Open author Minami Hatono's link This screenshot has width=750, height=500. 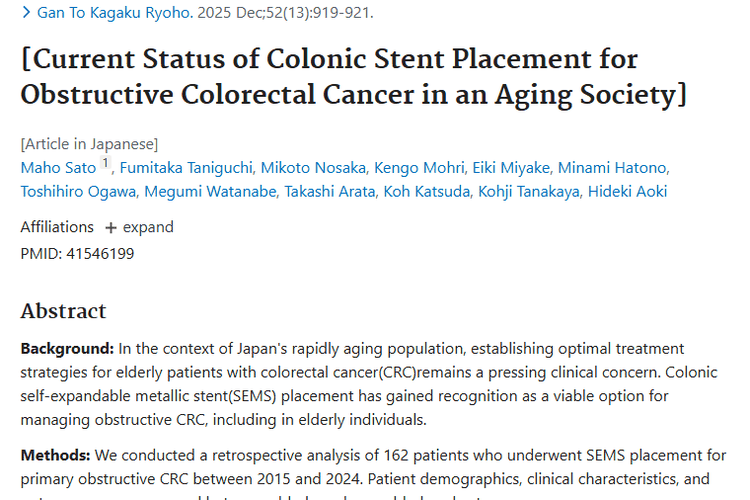(x=612, y=167)
